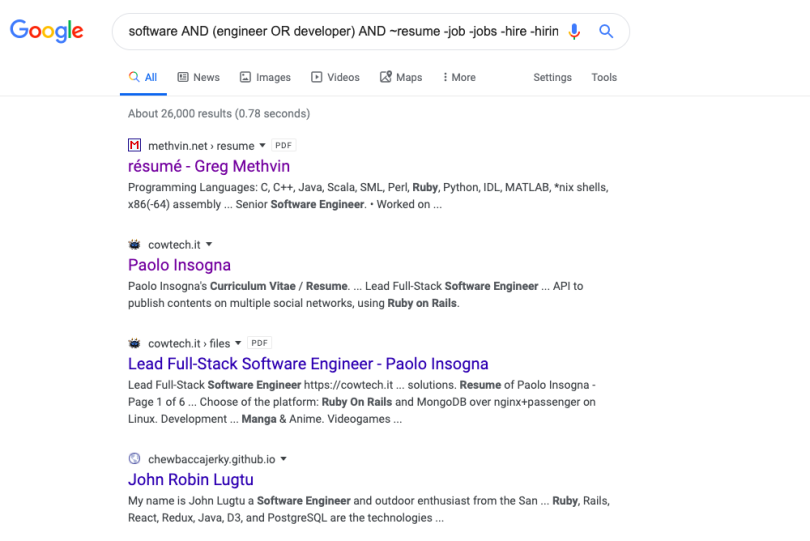810x541 pixels.
Task: Click the cowtech.it favicon of Paolo Insogna result
Action: coord(134,244)
